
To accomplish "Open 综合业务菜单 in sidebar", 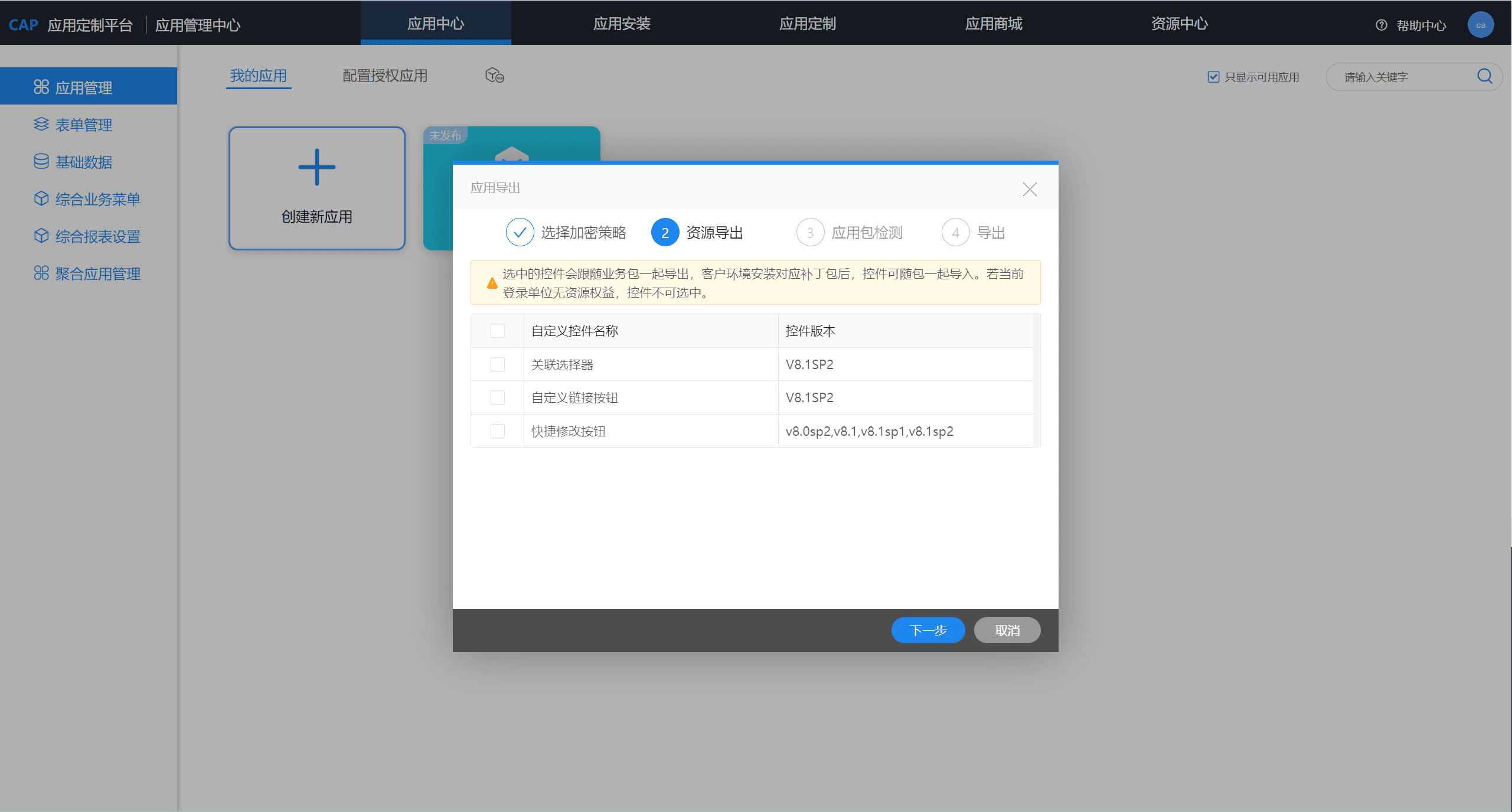I will [89, 199].
